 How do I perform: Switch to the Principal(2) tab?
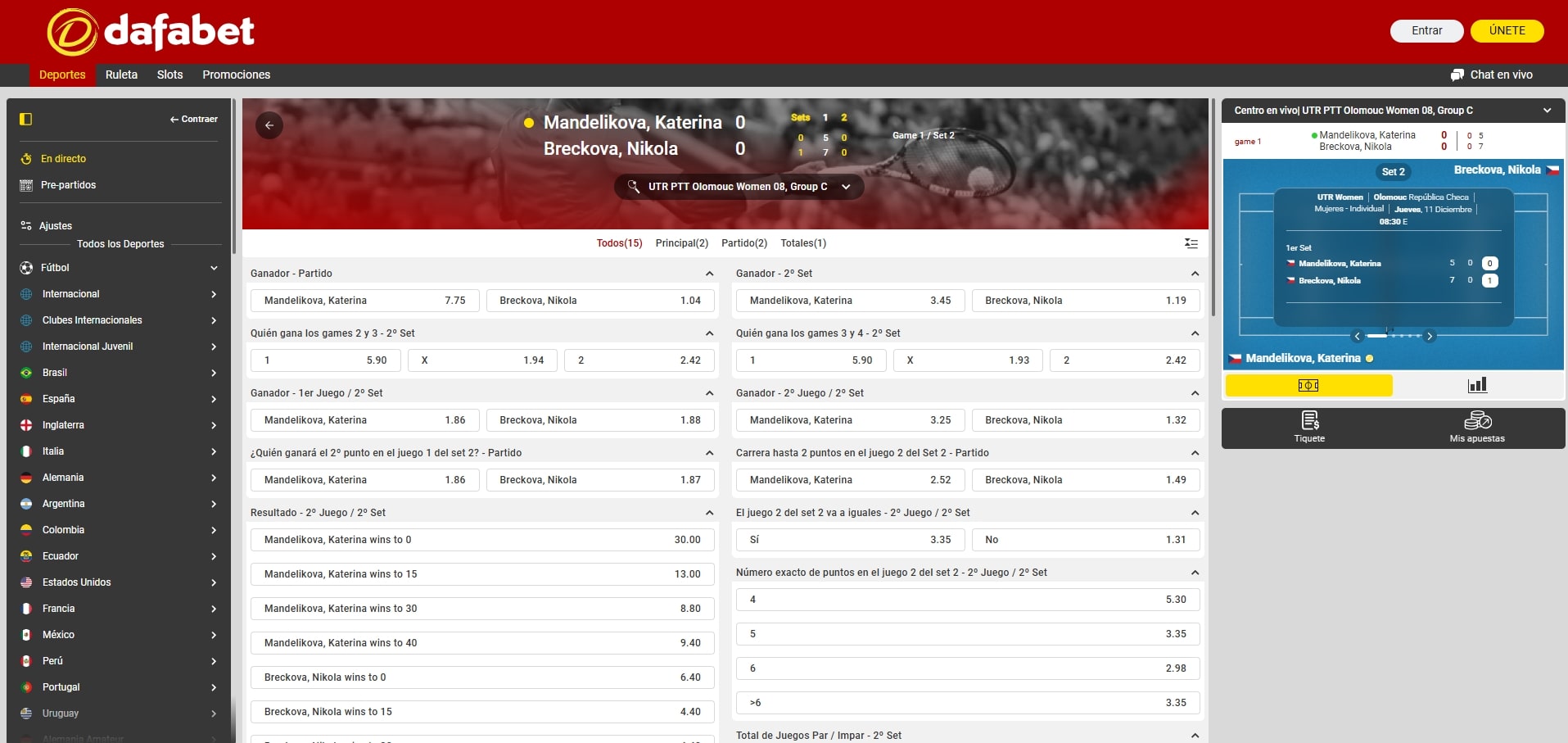(681, 243)
